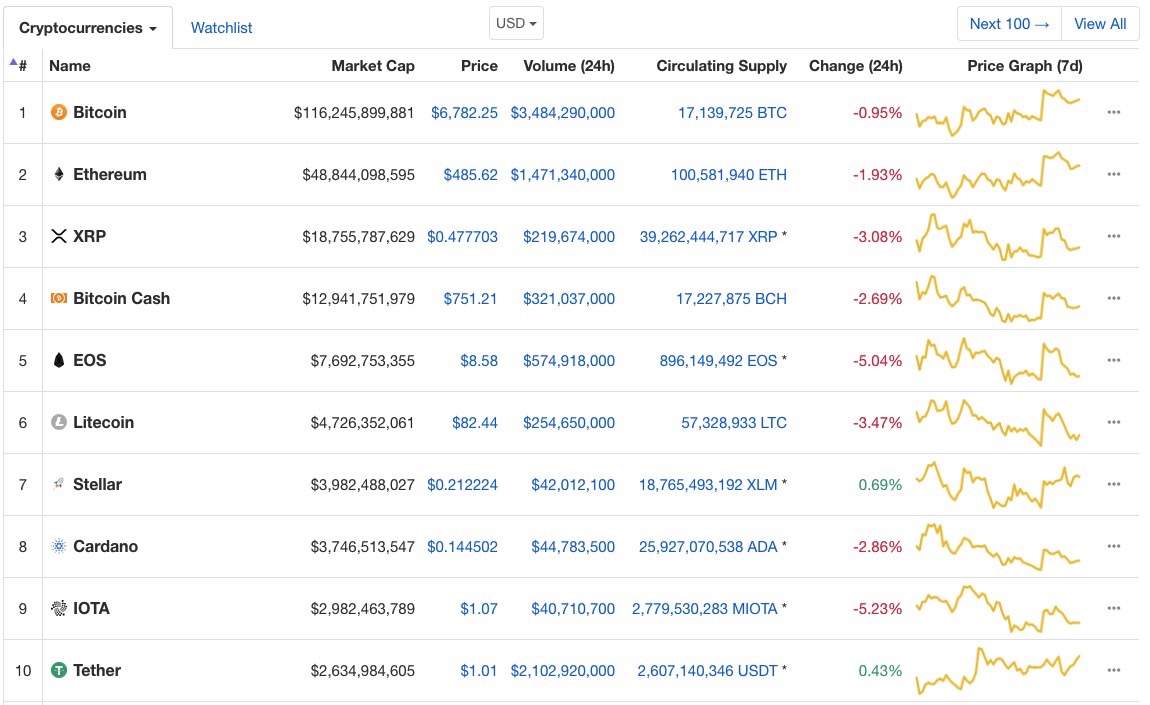Open the Bitcoin Cash name link

(x=122, y=298)
